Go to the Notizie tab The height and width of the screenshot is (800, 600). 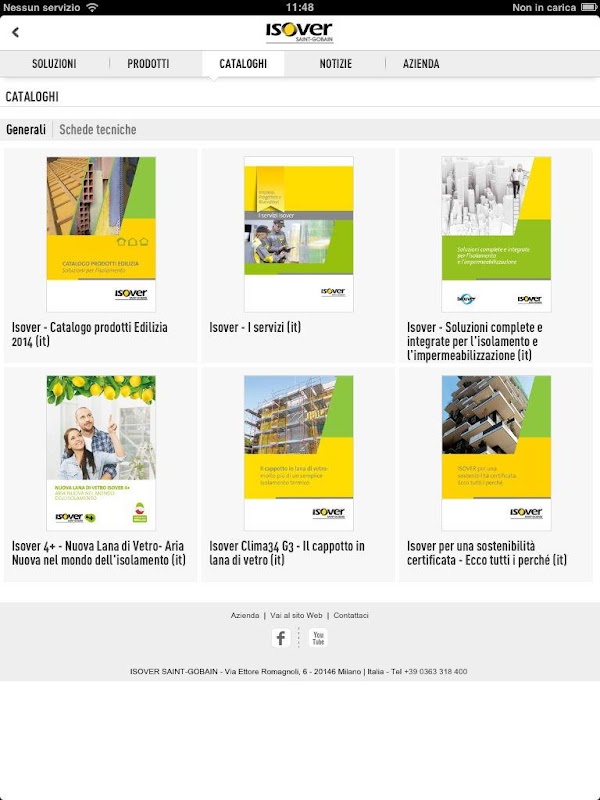coord(335,64)
